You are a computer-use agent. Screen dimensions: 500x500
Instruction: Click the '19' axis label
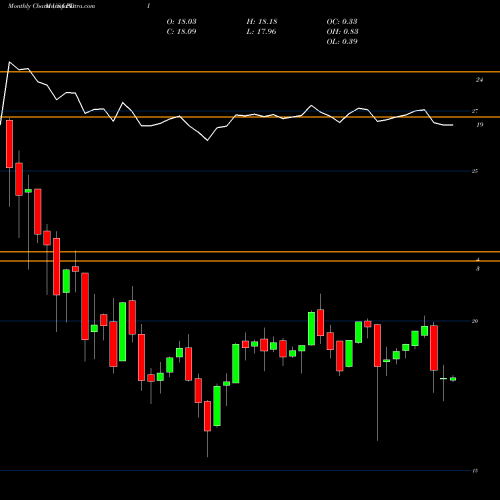[480, 125]
